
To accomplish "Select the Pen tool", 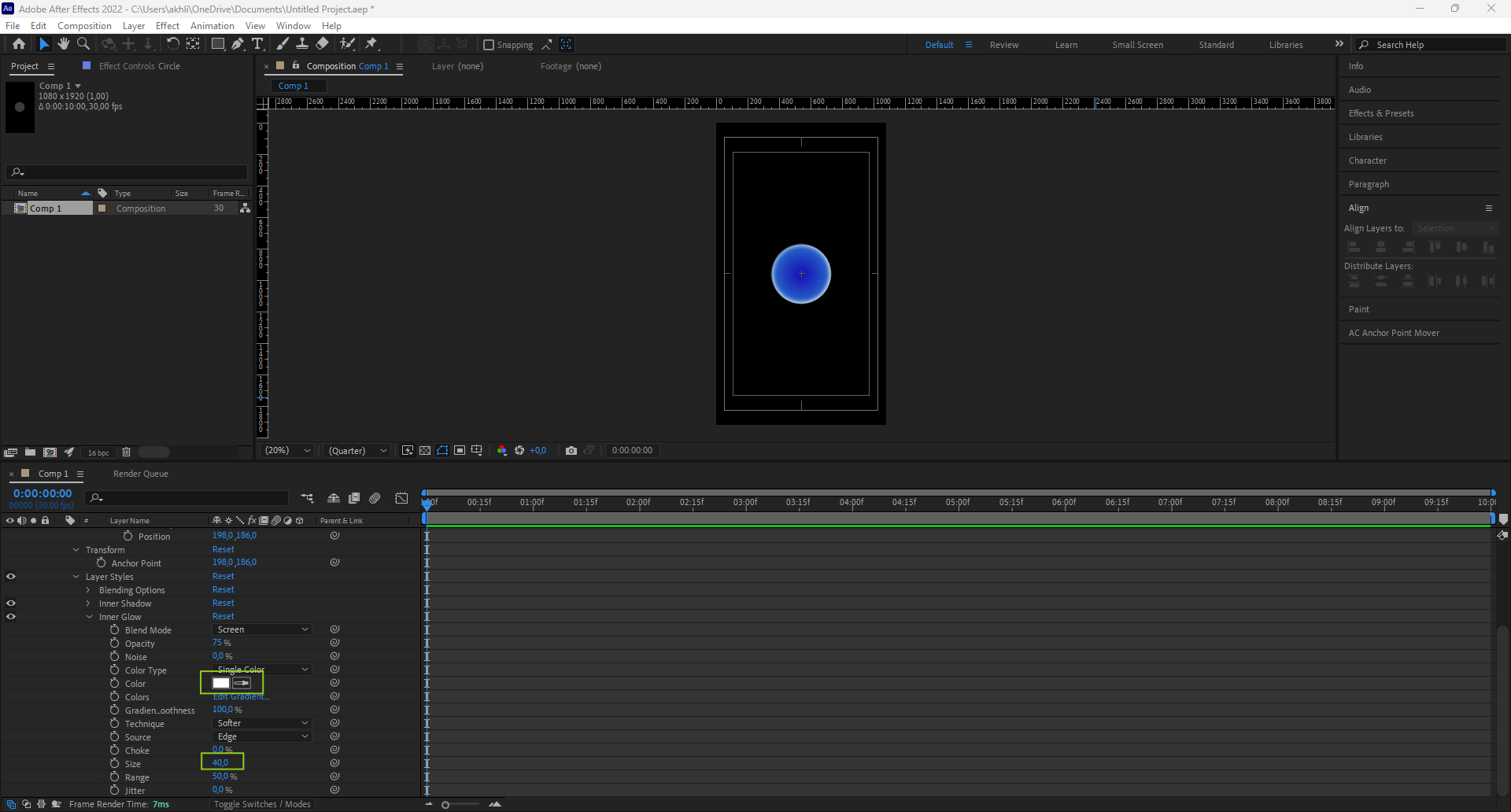I will tap(238, 44).
